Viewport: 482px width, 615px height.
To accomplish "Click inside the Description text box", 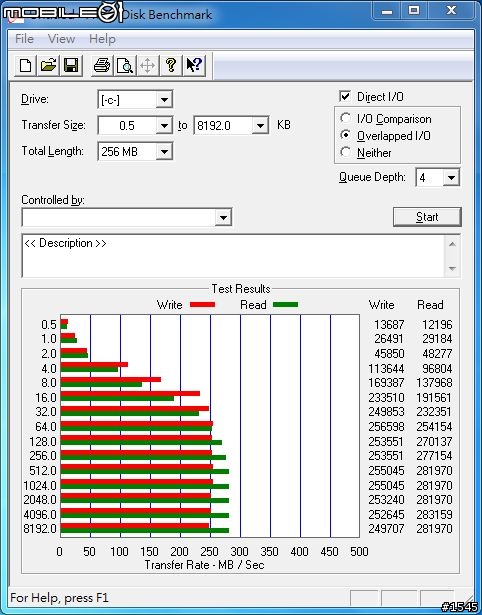I will point(233,256).
